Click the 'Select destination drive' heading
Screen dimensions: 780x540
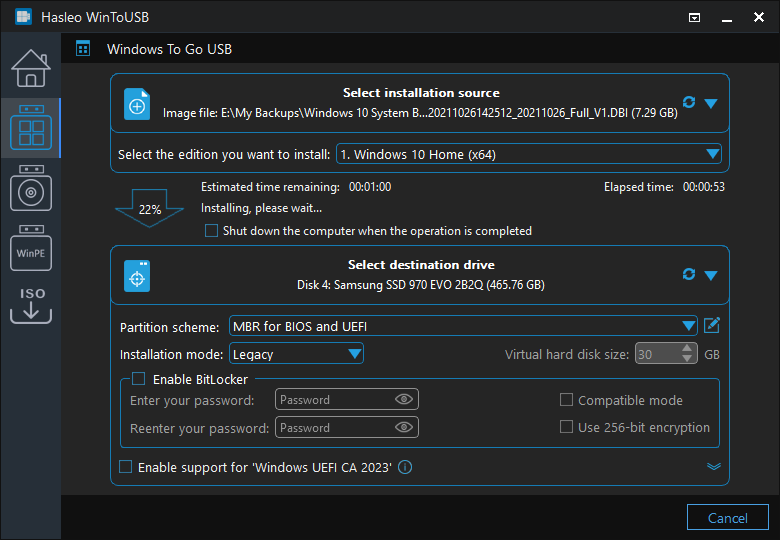pos(421,265)
